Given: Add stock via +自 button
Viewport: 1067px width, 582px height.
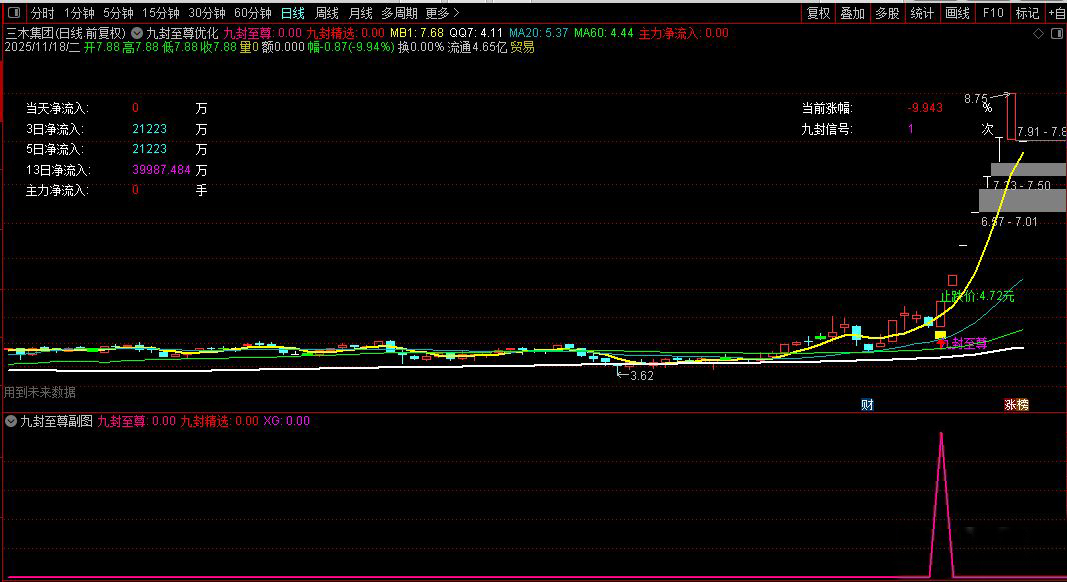Looking at the screenshot, I should coord(1057,13).
